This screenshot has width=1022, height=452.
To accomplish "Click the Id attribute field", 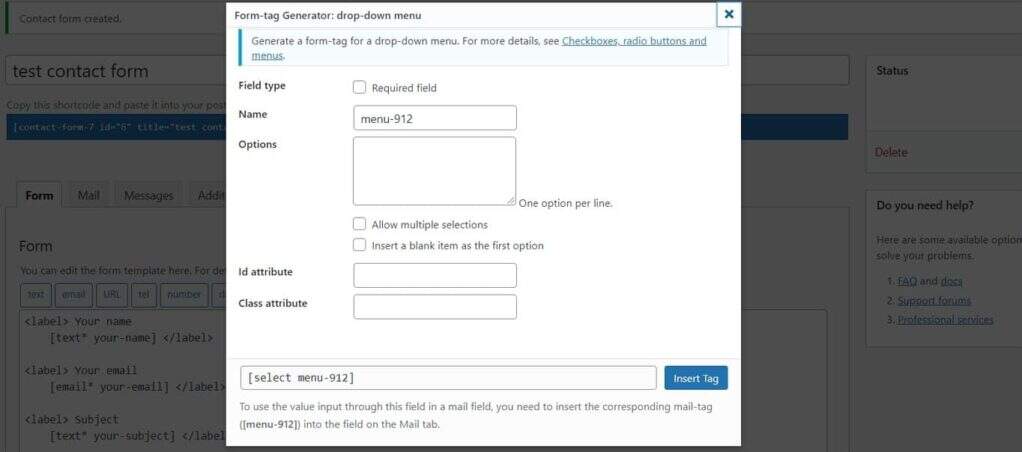I will [435, 275].
